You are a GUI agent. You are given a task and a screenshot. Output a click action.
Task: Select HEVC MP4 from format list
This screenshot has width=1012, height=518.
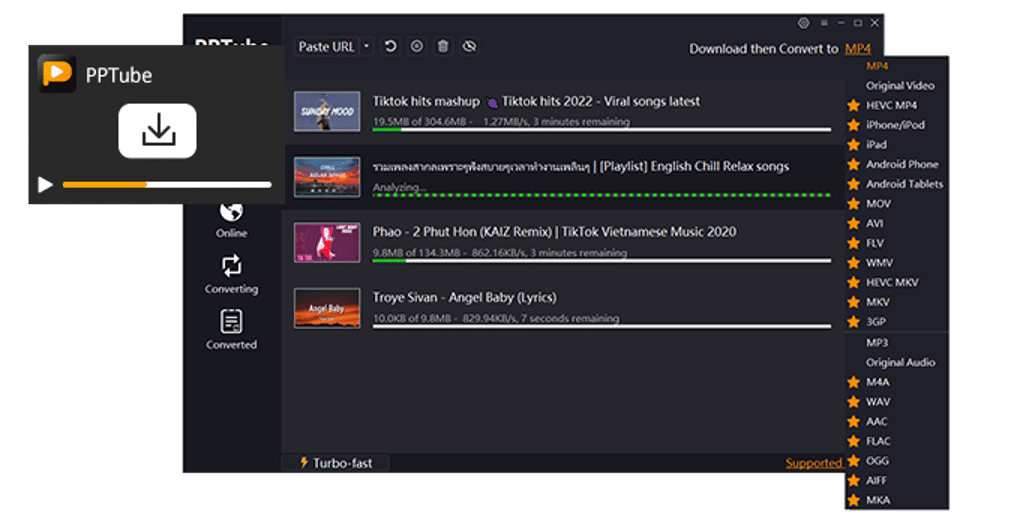point(891,105)
